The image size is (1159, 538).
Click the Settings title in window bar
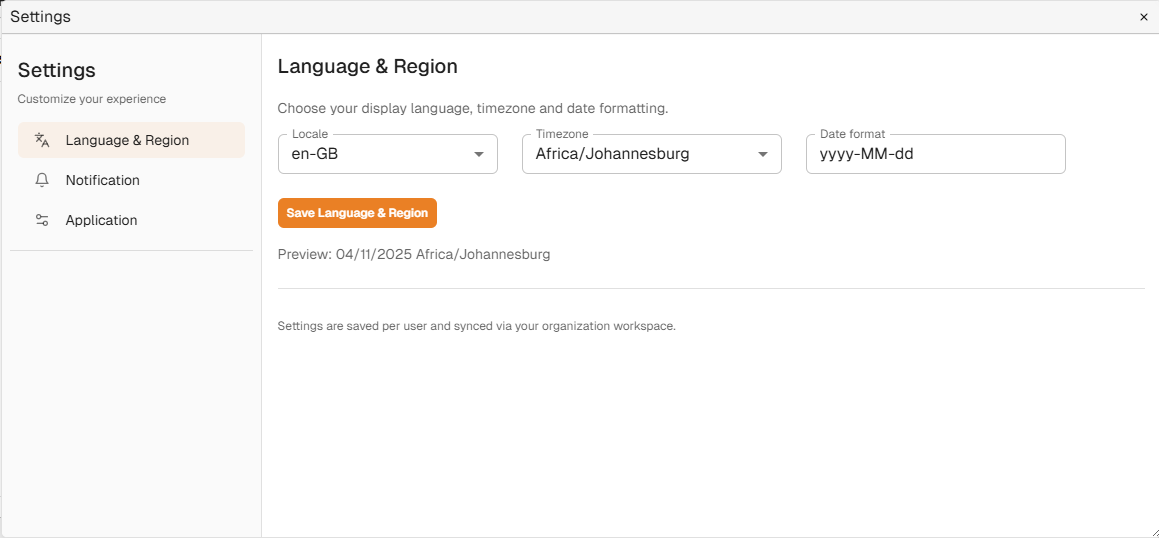(x=40, y=17)
